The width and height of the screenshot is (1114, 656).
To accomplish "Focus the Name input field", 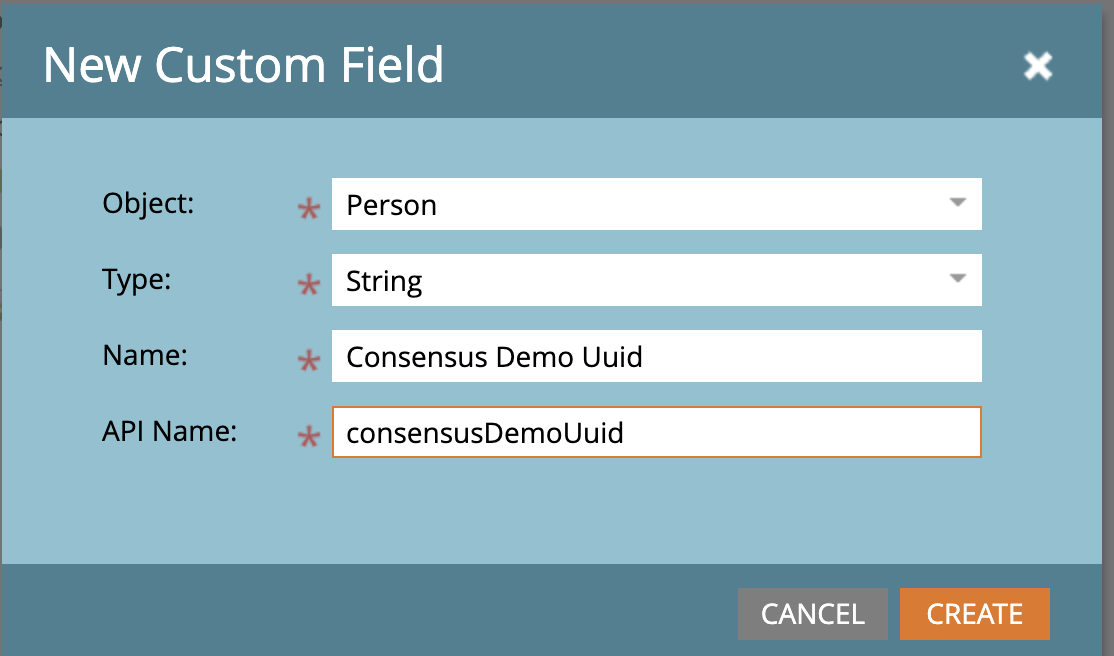I will [x=656, y=356].
